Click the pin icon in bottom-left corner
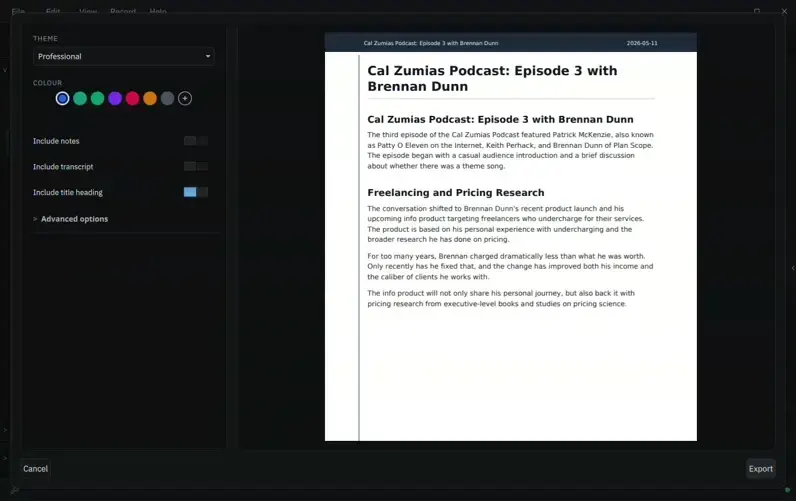The image size is (796, 501). (15, 490)
